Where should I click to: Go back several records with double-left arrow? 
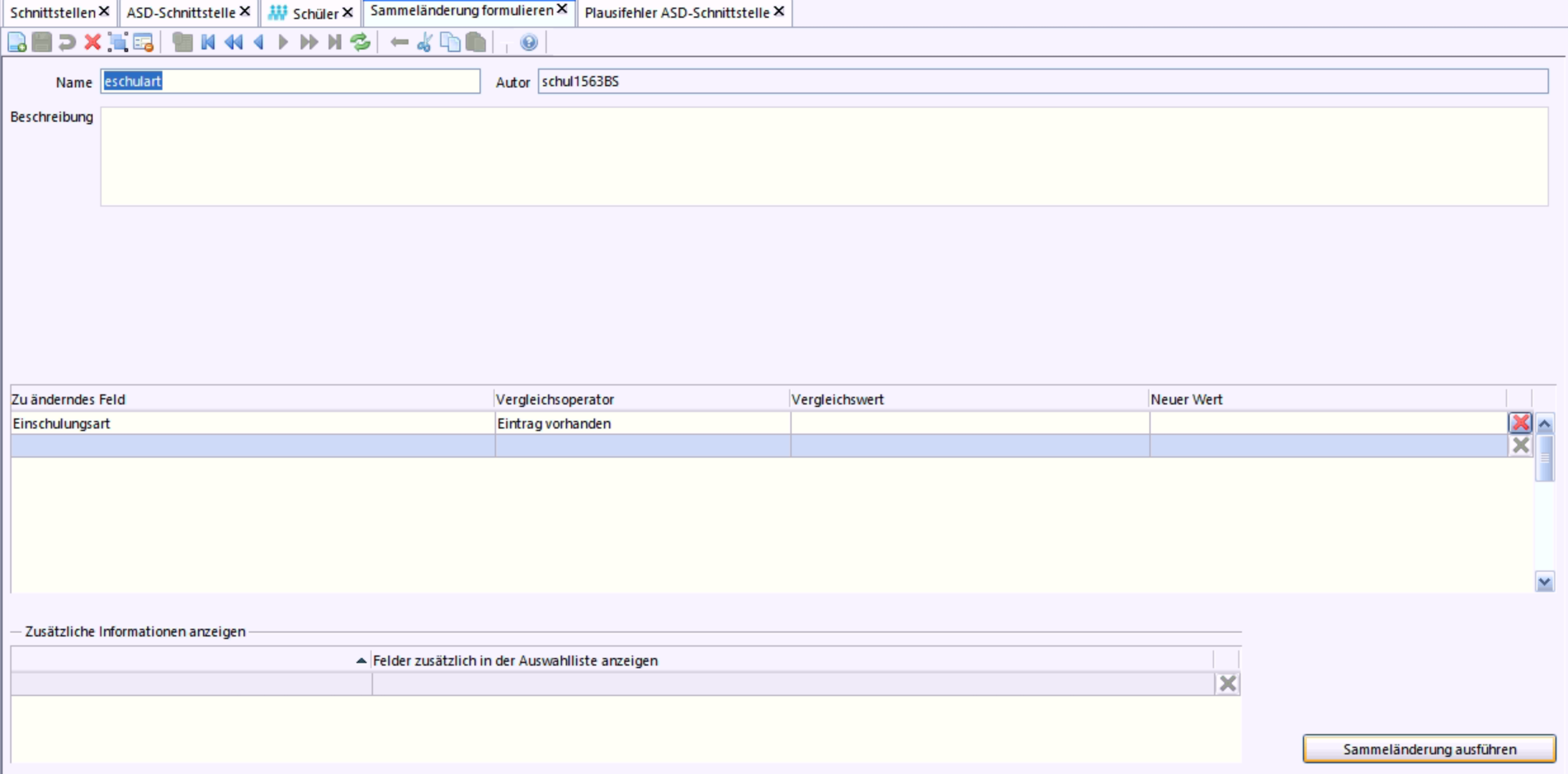[x=233, y=42]
